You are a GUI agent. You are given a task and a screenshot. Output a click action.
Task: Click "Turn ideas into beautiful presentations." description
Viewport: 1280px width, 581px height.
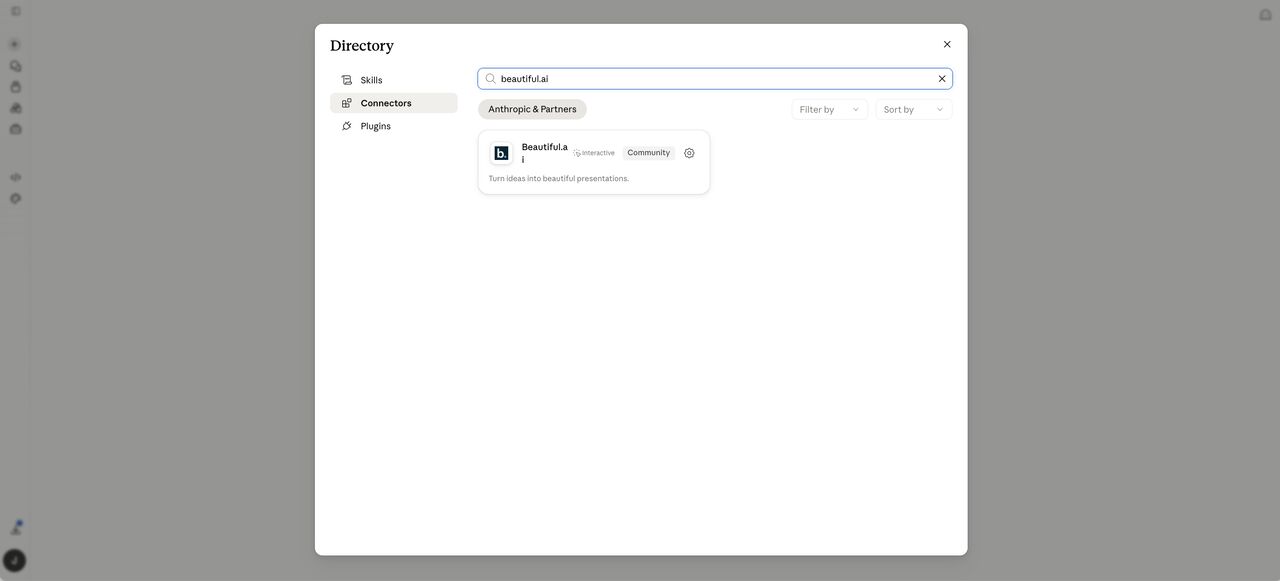pyautogui.click(x=559, y=178)
